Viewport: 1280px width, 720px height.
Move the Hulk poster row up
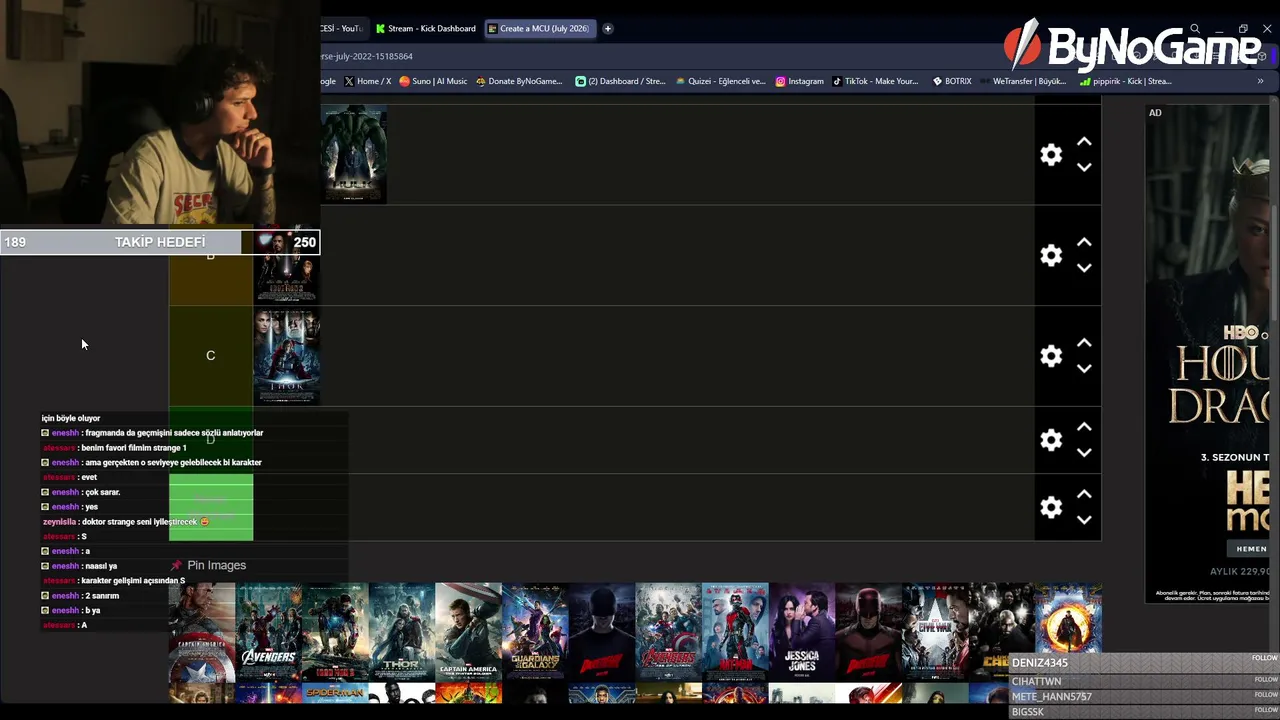tap(1084, 143)
